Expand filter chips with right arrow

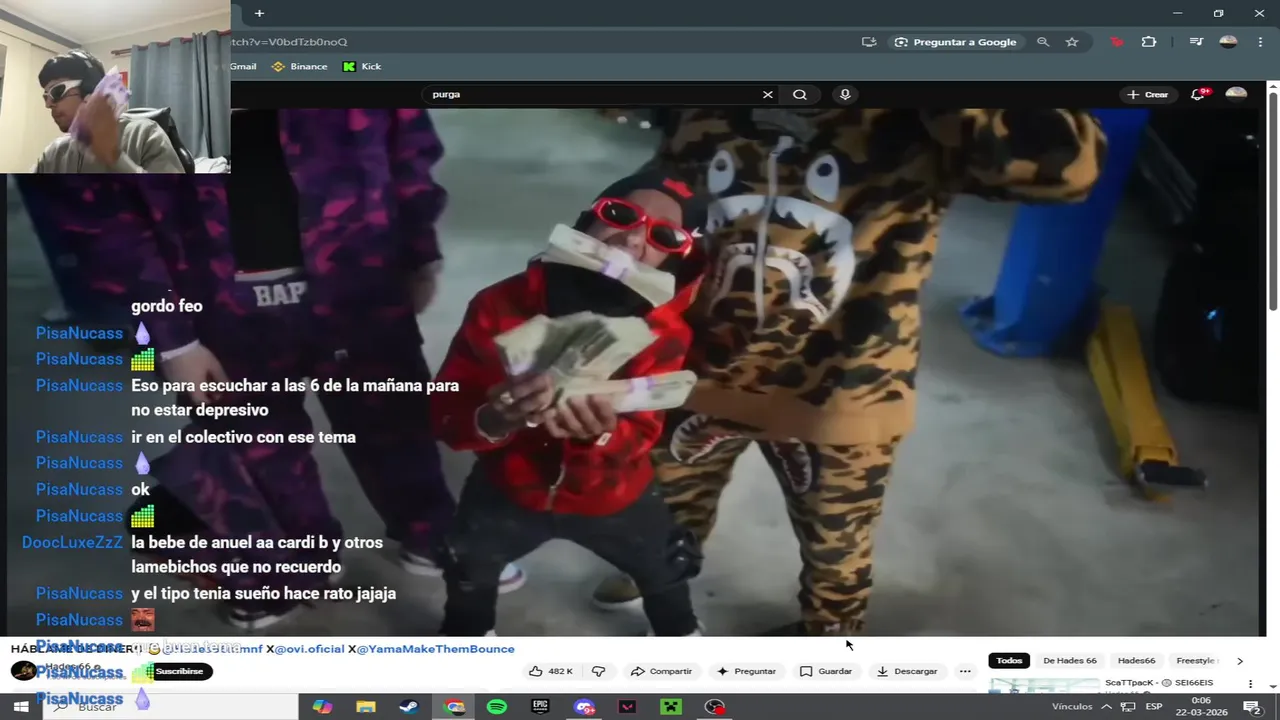pyautogui.click(x=1240, y=660)
